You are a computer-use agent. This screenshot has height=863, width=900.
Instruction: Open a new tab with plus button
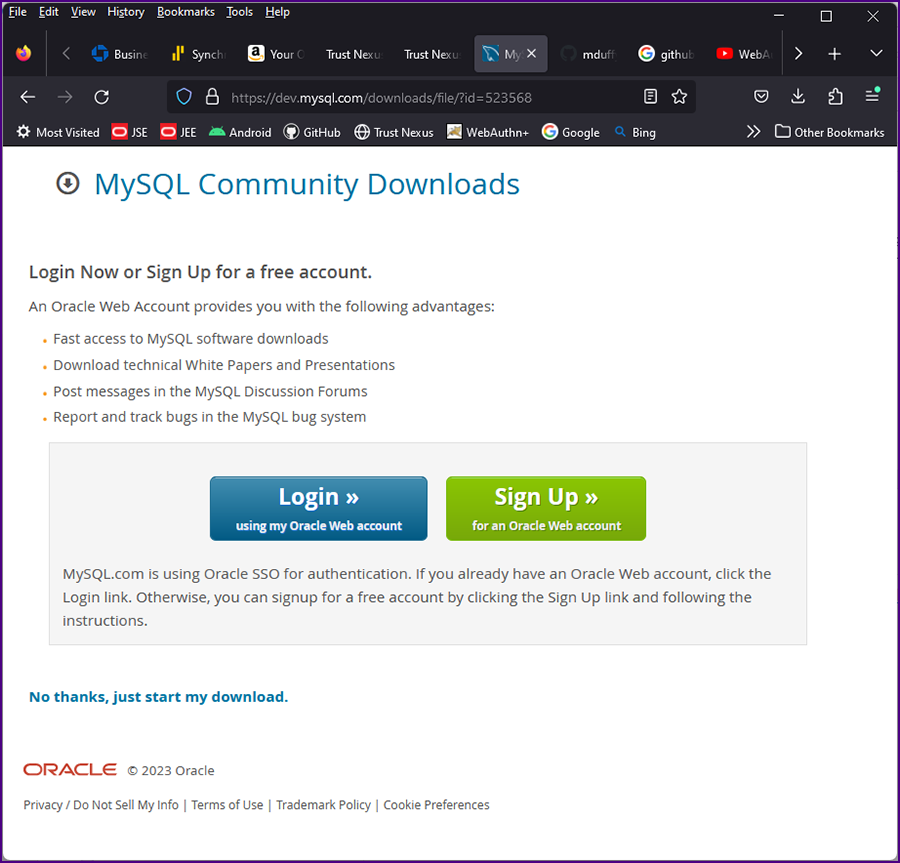click(x=835, y=54)
